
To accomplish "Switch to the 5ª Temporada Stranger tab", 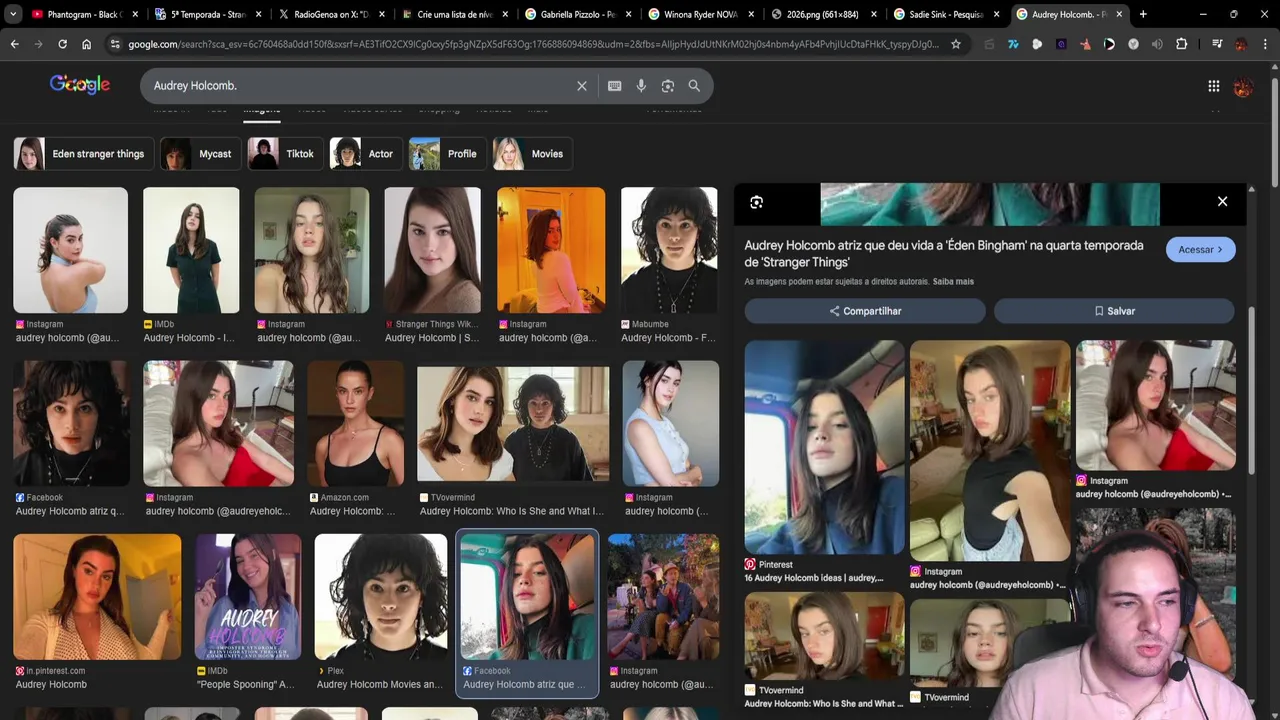I will pos(207,14).
